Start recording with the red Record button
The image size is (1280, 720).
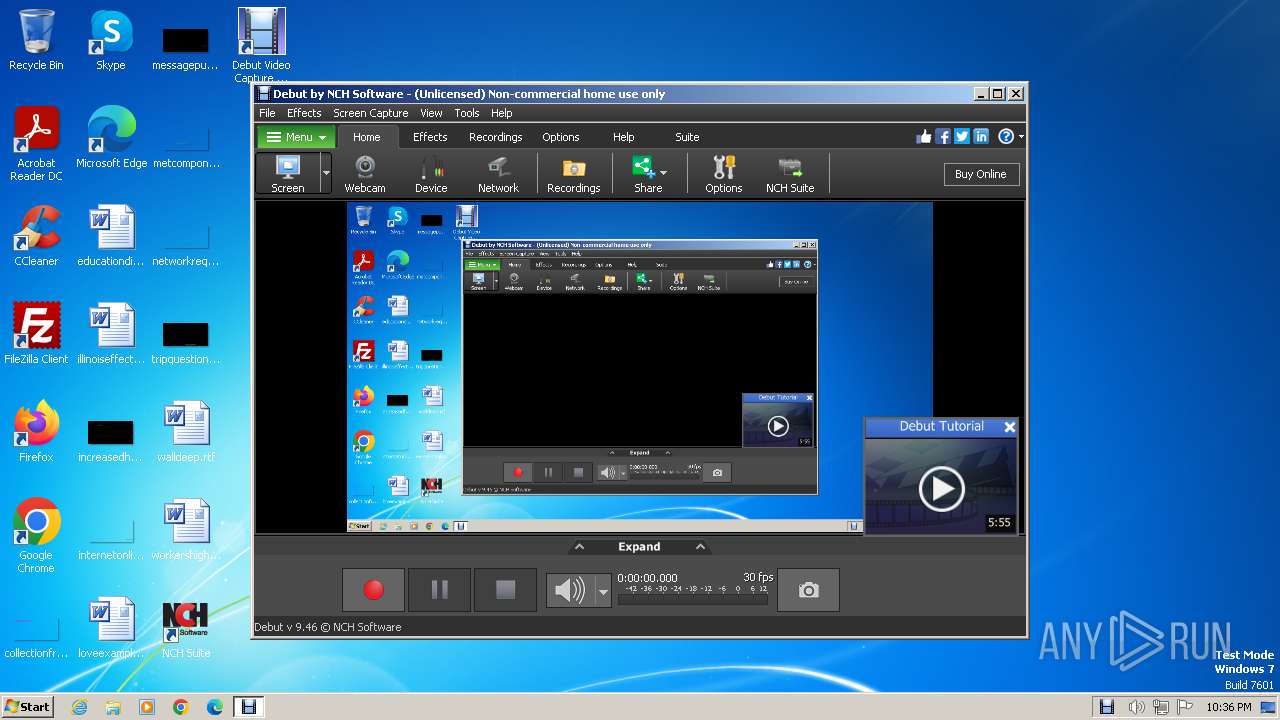[373, 590]
